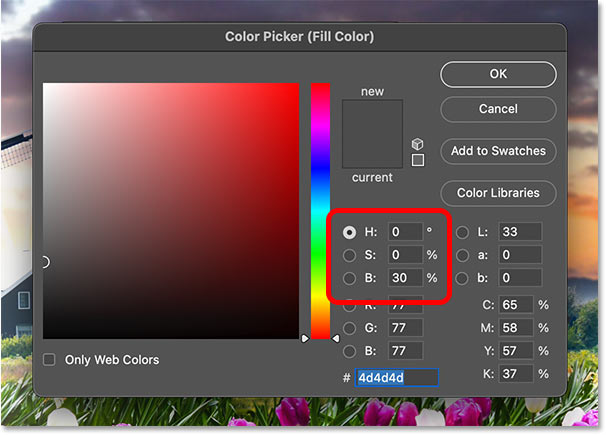Select the Lab a radio button
Screen dimensions: 606x435
(462, 255)
